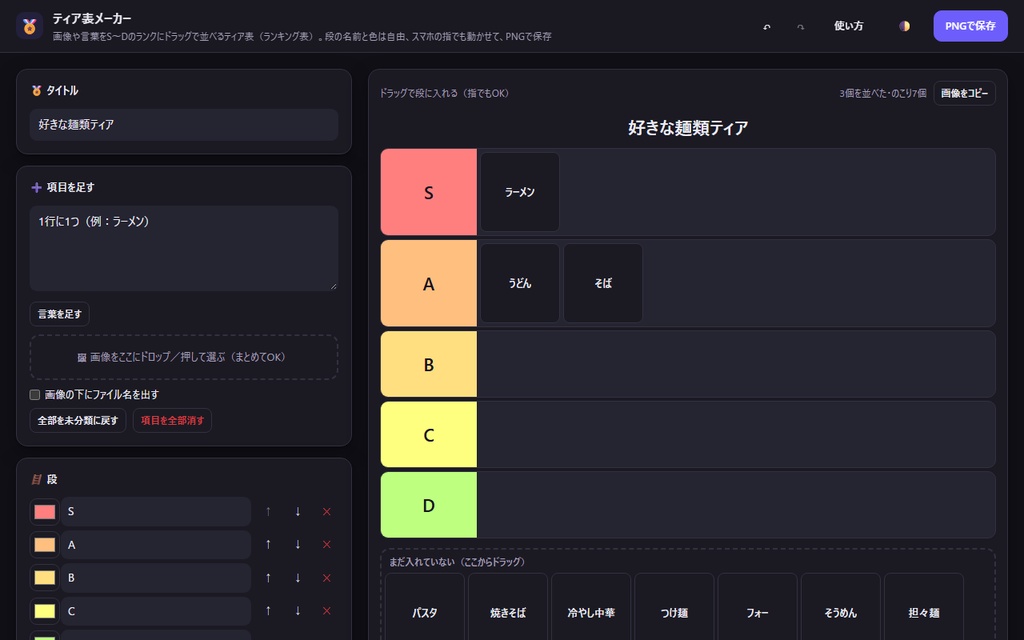
Task: Select the そば item in A tier
Action: (603, 283)
